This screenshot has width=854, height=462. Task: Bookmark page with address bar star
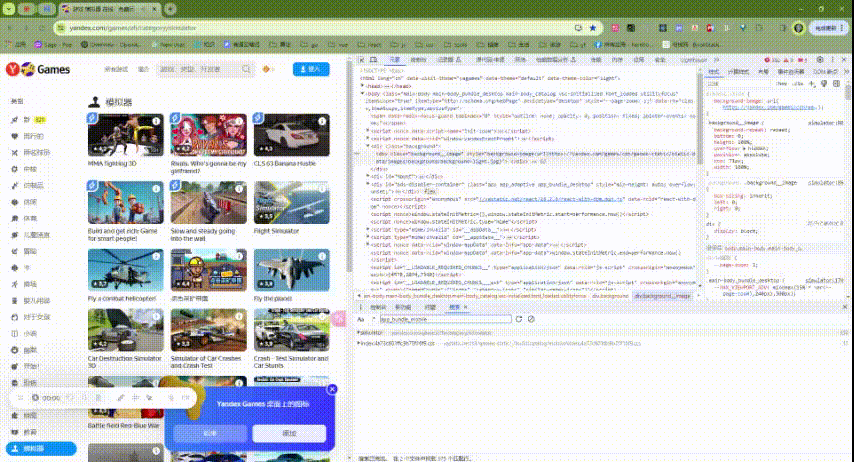coord(593,28)
